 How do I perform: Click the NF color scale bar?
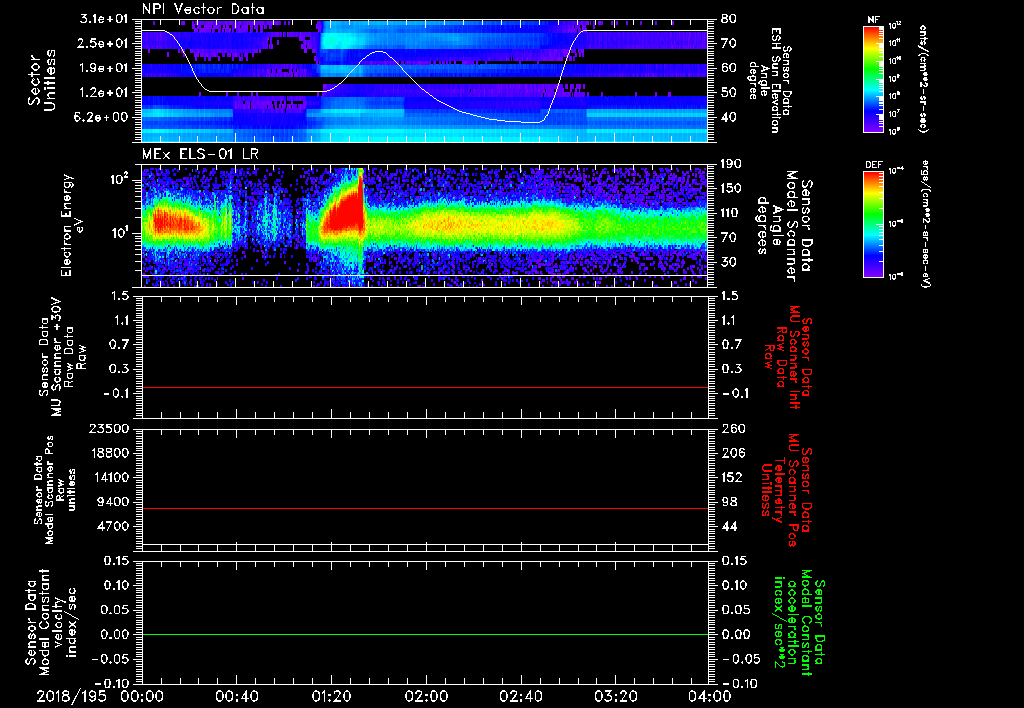874,78
